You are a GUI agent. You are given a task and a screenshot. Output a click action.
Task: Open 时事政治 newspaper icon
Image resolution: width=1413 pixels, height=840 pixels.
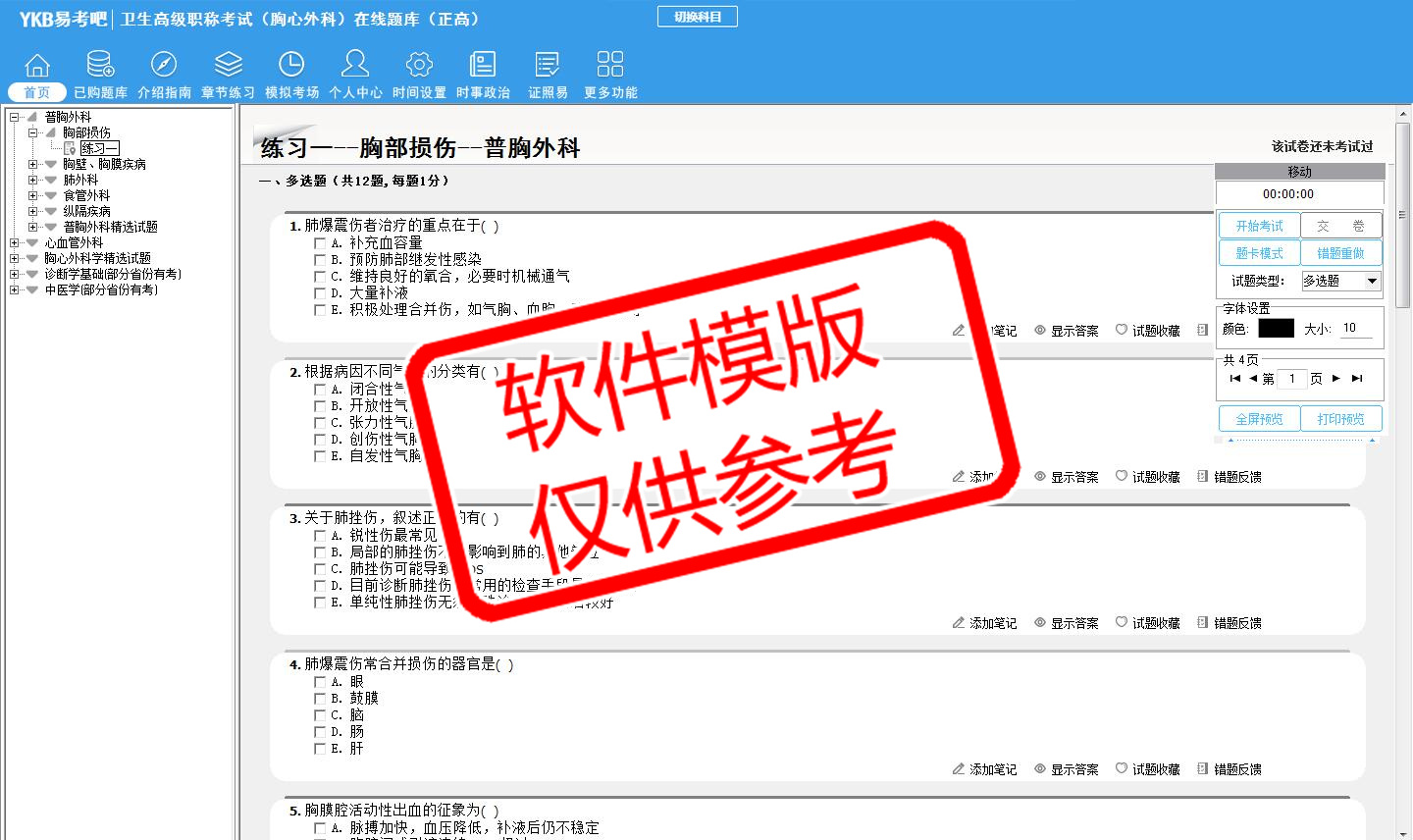[483, 65]
